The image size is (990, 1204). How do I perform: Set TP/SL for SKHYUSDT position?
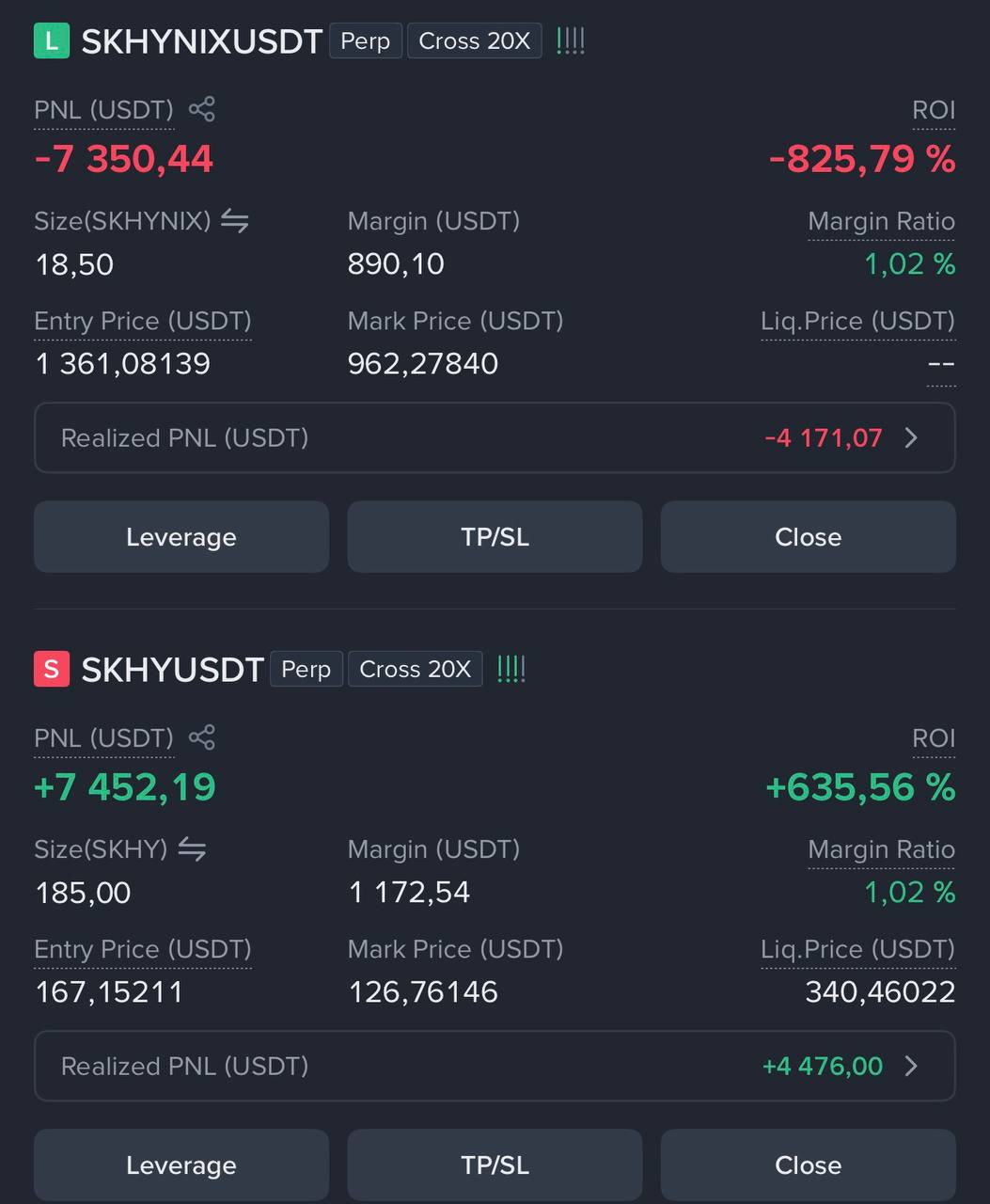pyautogui.click(x=495, y=1165)
